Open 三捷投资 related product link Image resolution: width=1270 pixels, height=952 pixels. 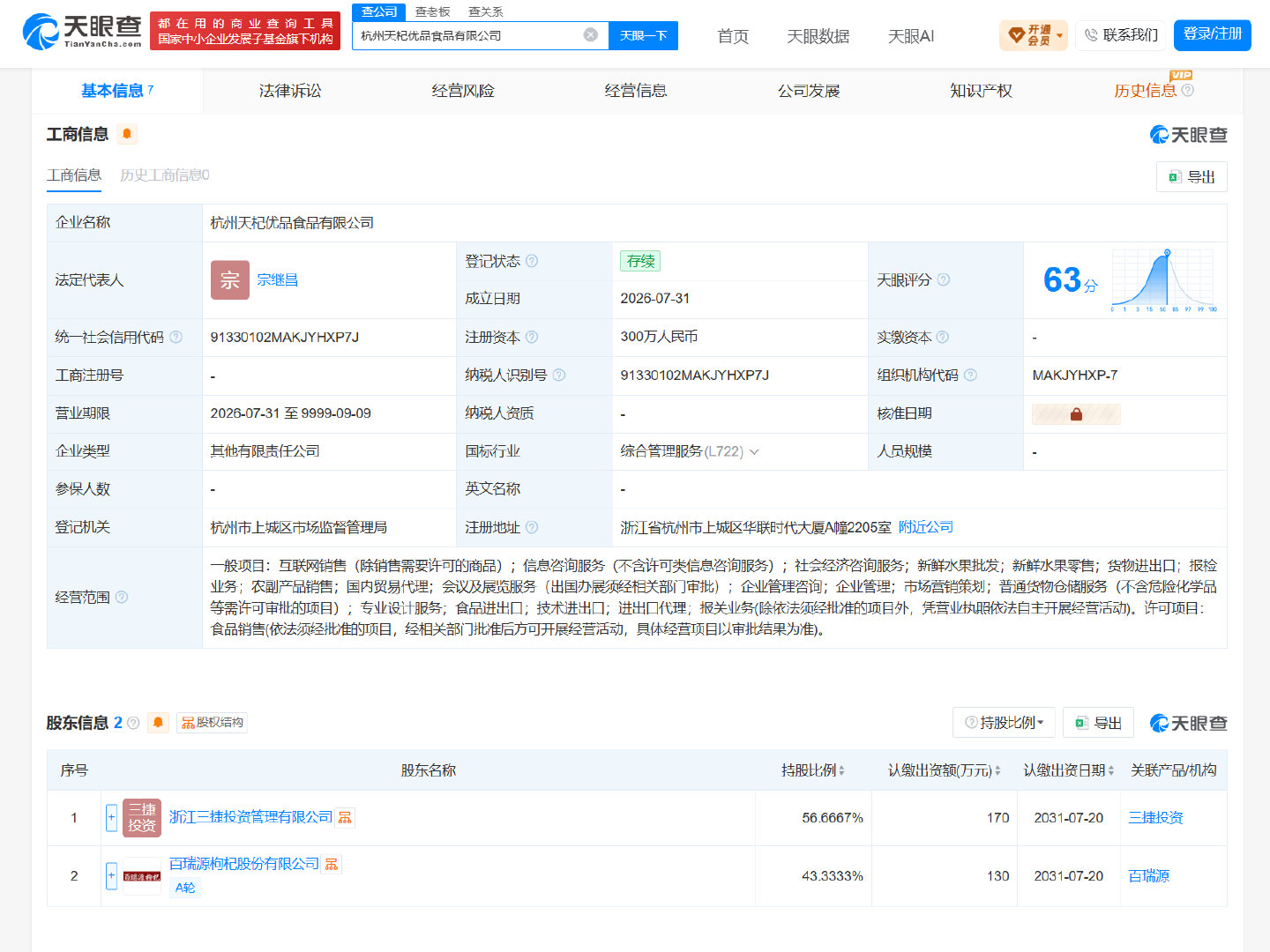coord(1155,818)
